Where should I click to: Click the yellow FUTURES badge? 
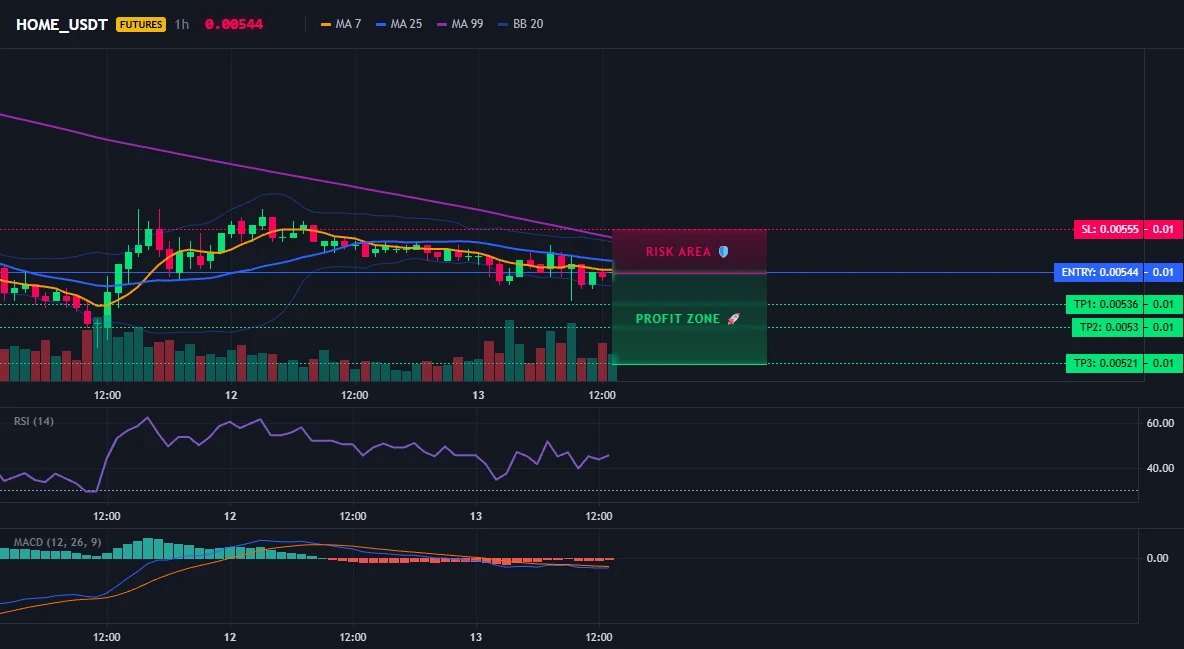pos(140,24)
